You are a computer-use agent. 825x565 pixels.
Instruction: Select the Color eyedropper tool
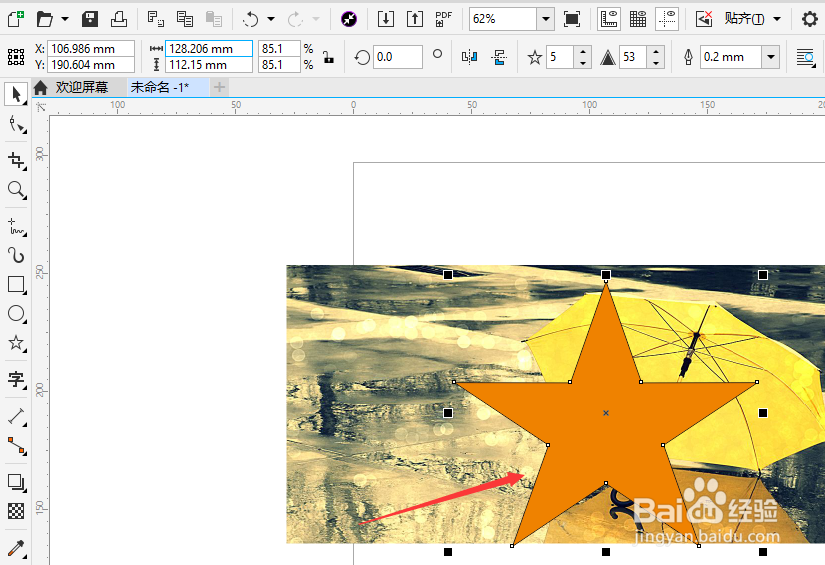point(16,549)
